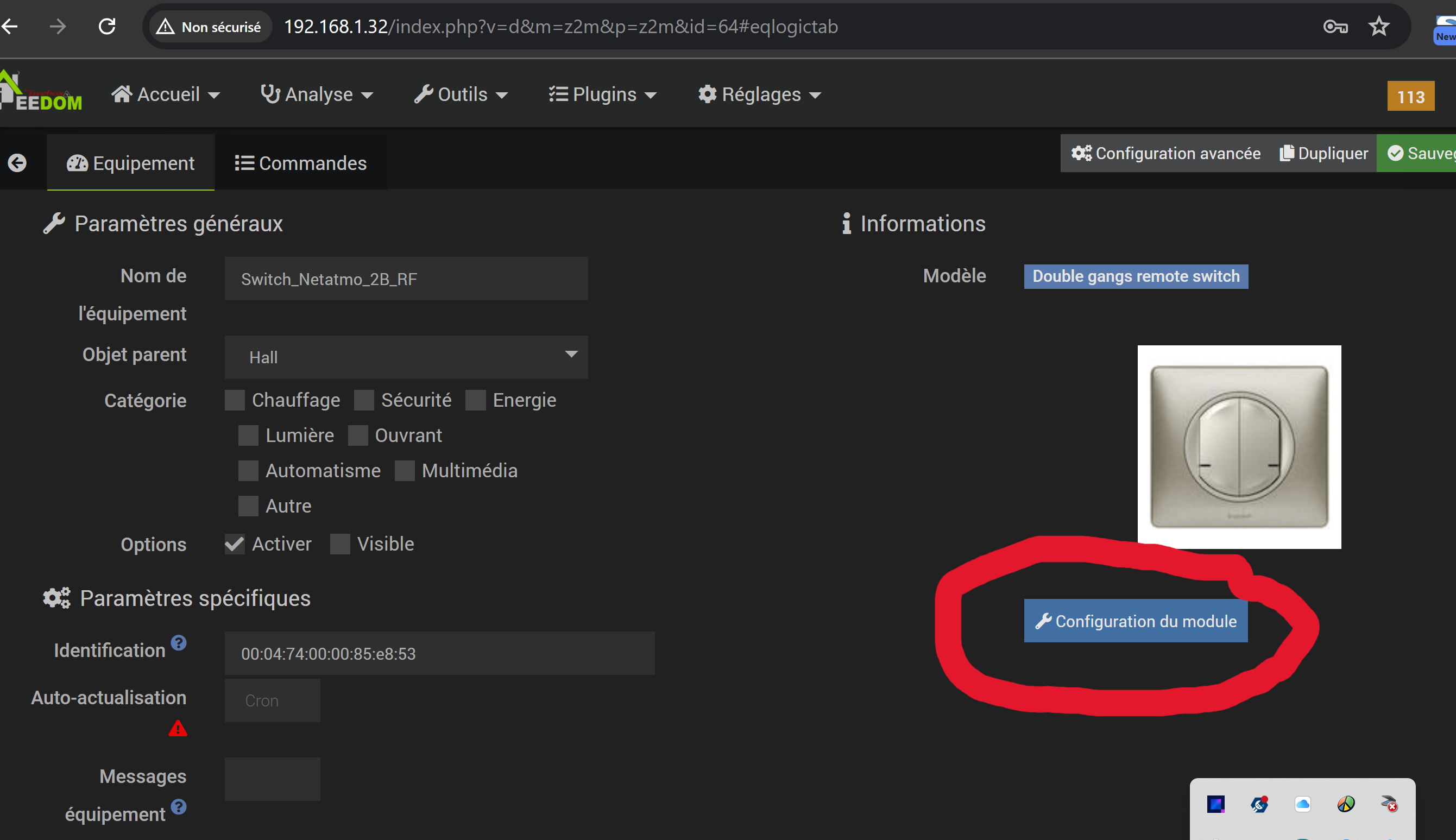The image size is (1456, 840).
Task: Go back with the circled arrow icon
Action: (17, 163)
